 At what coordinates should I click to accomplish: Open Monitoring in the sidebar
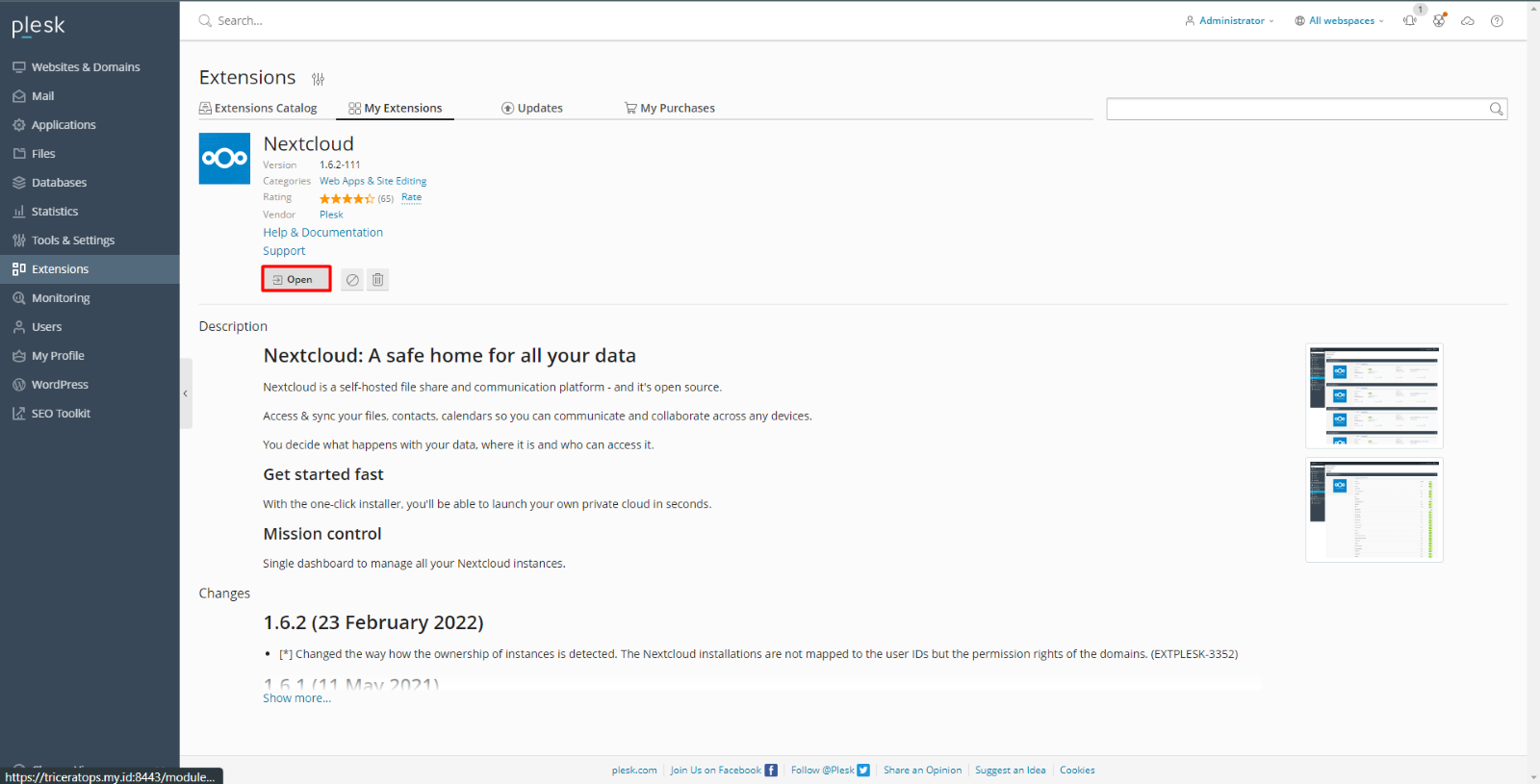(90, 298)
